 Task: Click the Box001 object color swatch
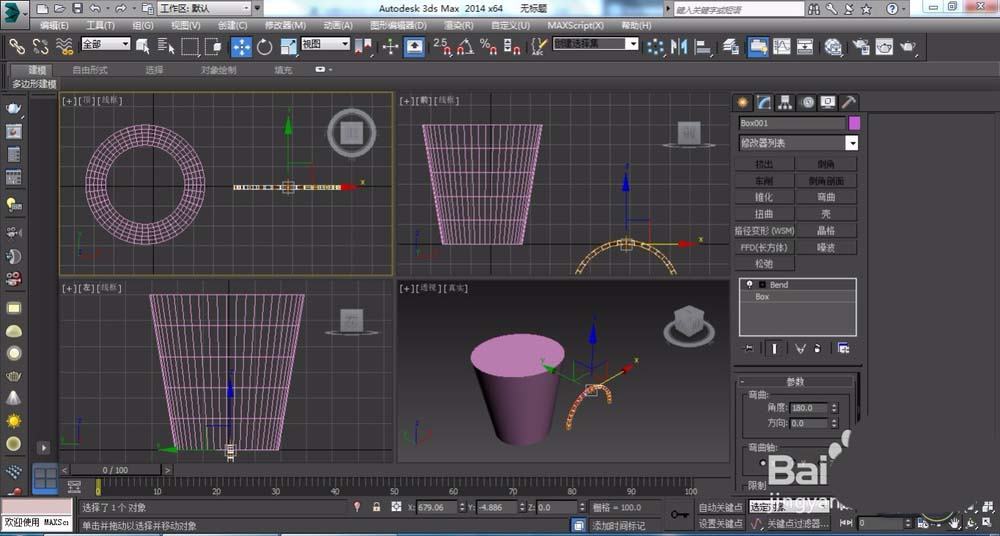click(855, 123)
